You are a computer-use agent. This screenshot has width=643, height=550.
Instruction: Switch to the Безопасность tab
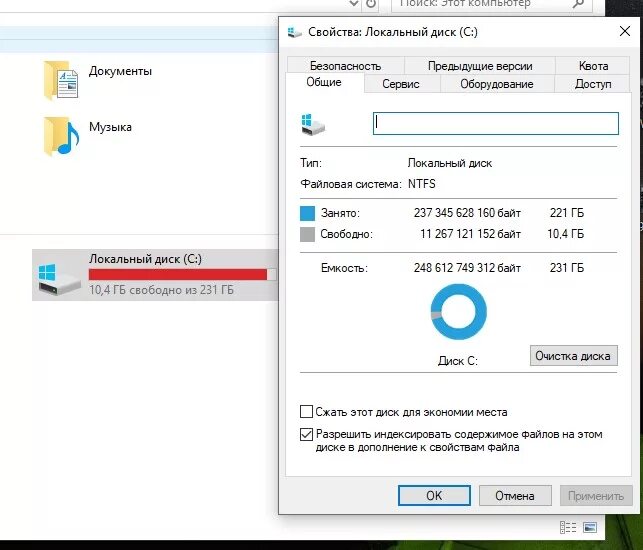click(x=345, y=66)
